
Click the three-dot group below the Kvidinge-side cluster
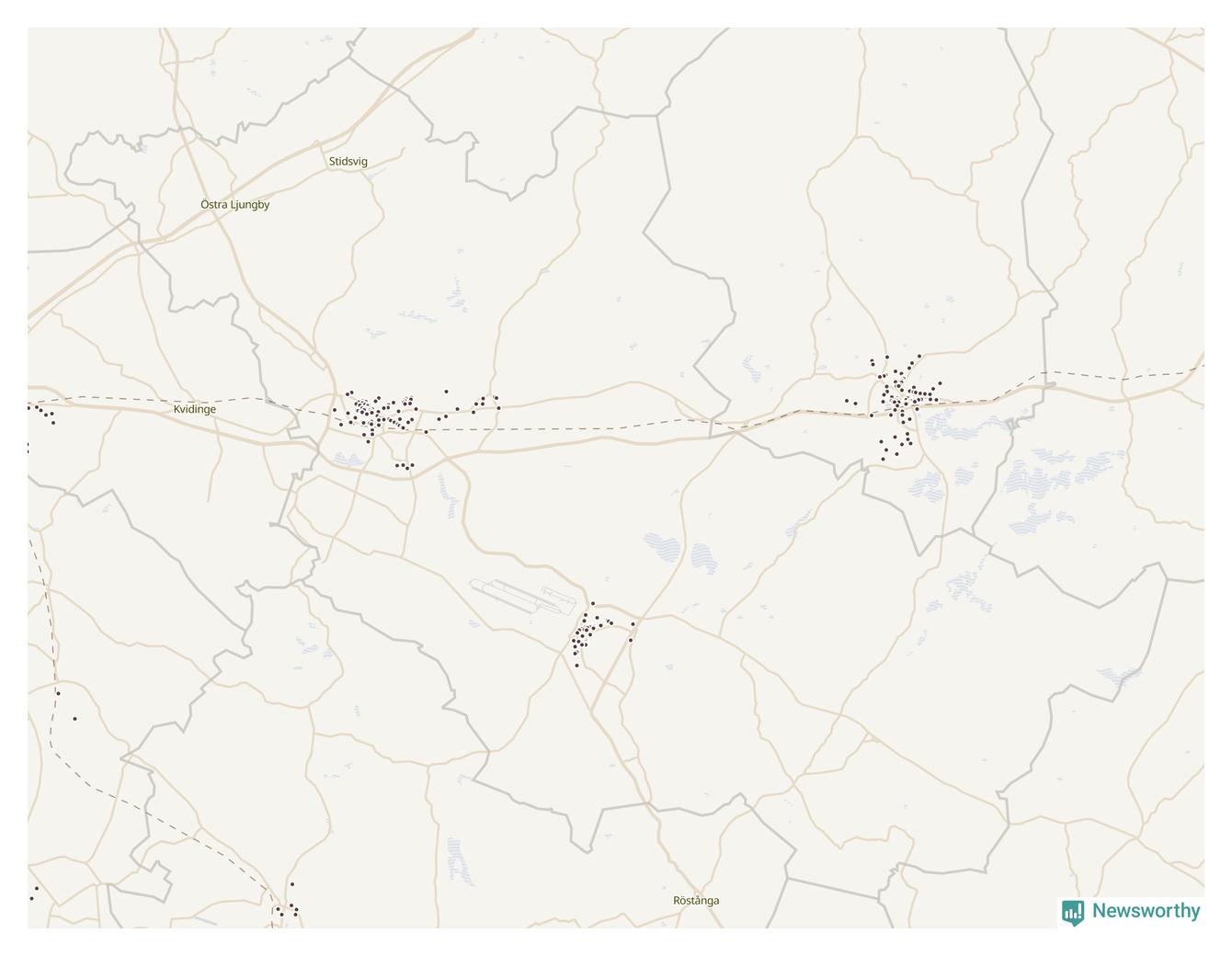pyautogui.click(x=405, y=466)
